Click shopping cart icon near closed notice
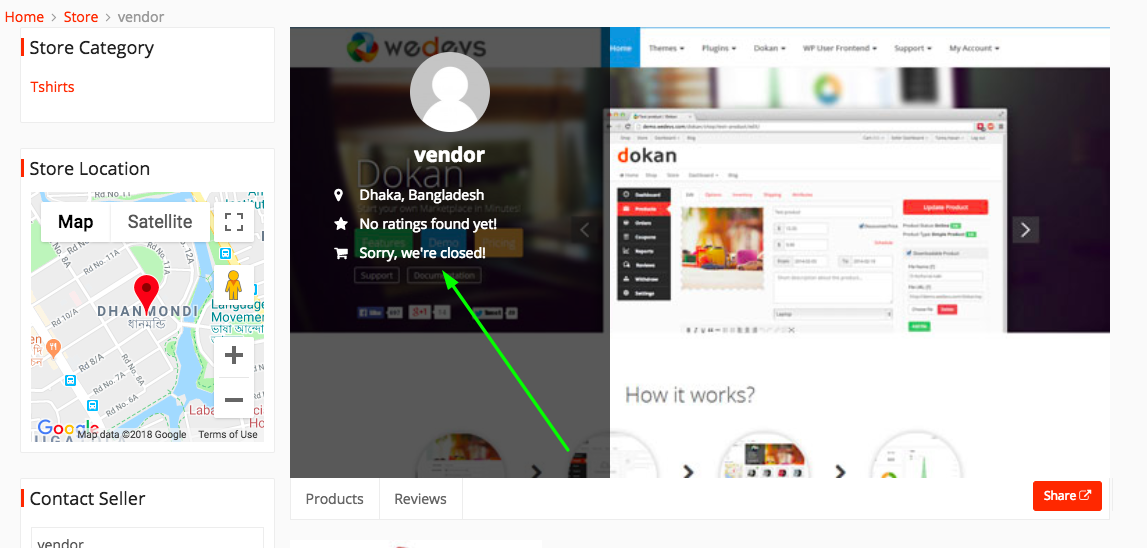Screen dimensions: 1147x548 click(340, 253)
